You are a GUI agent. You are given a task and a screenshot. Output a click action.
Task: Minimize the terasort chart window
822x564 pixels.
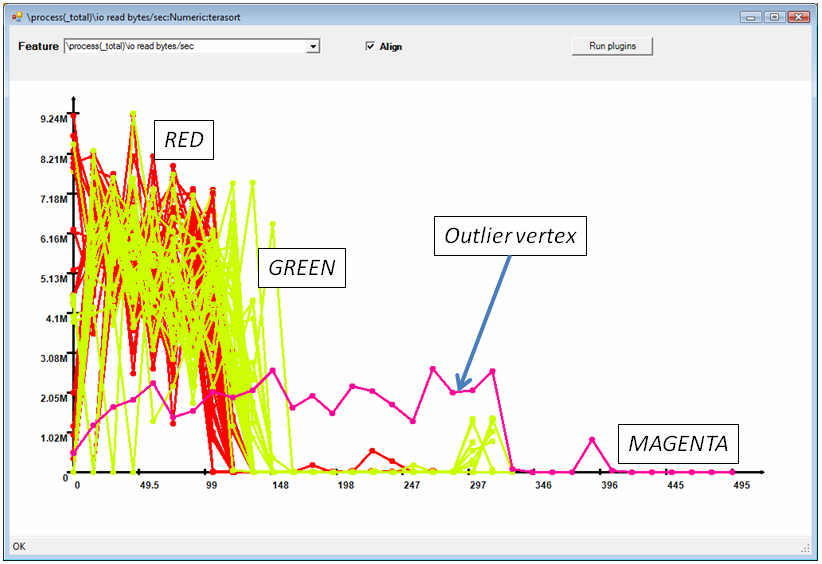pos(751,17)
